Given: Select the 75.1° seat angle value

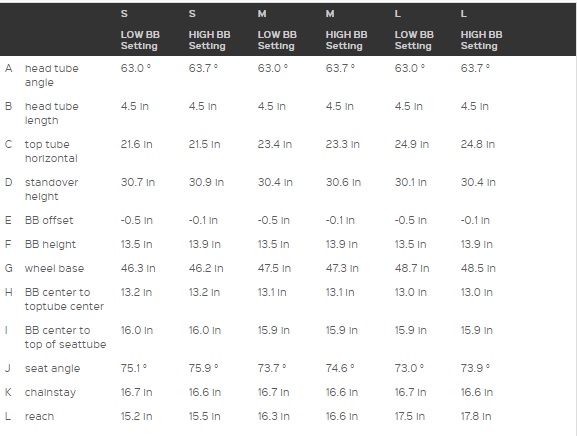Looking at the screenshot, I should [x=134, y=368].
